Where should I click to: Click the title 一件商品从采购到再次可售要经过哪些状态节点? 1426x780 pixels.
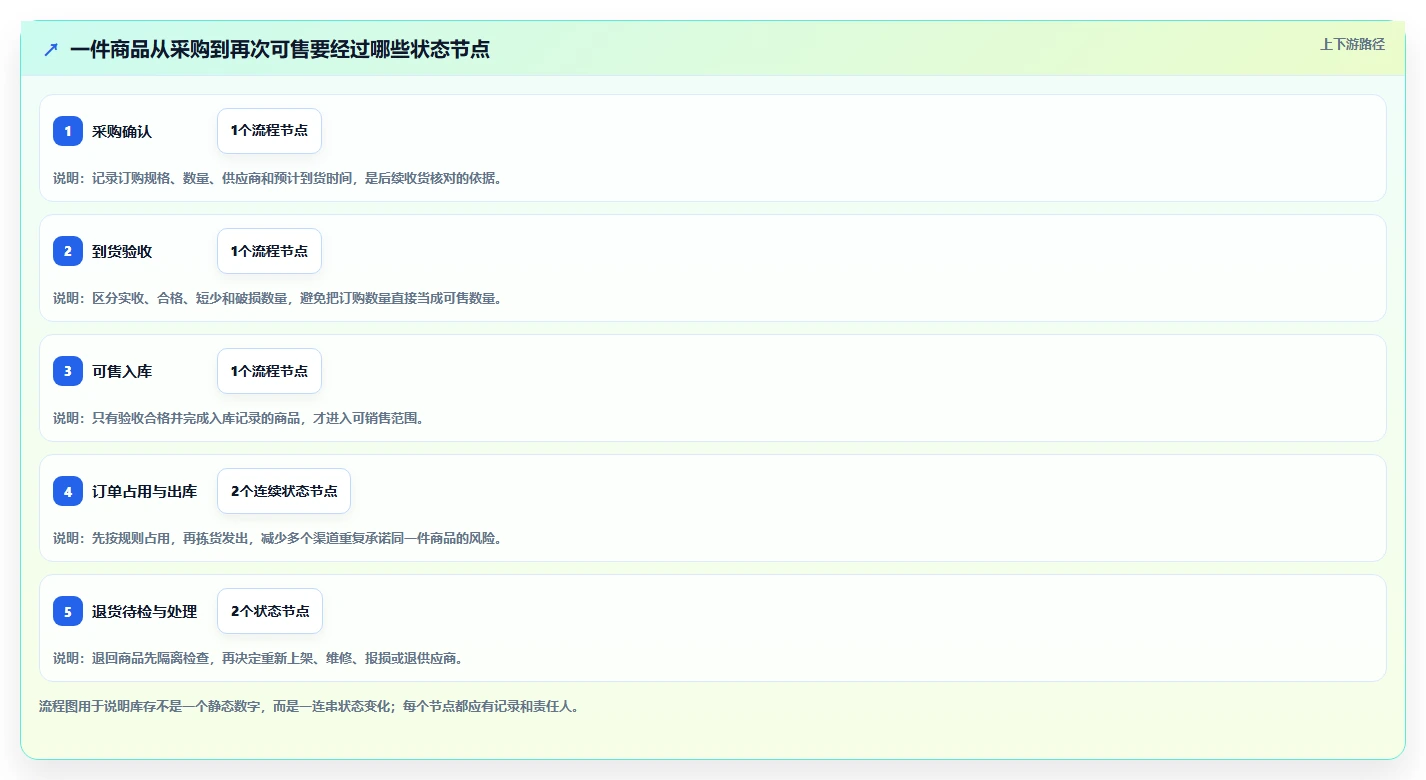280,49
